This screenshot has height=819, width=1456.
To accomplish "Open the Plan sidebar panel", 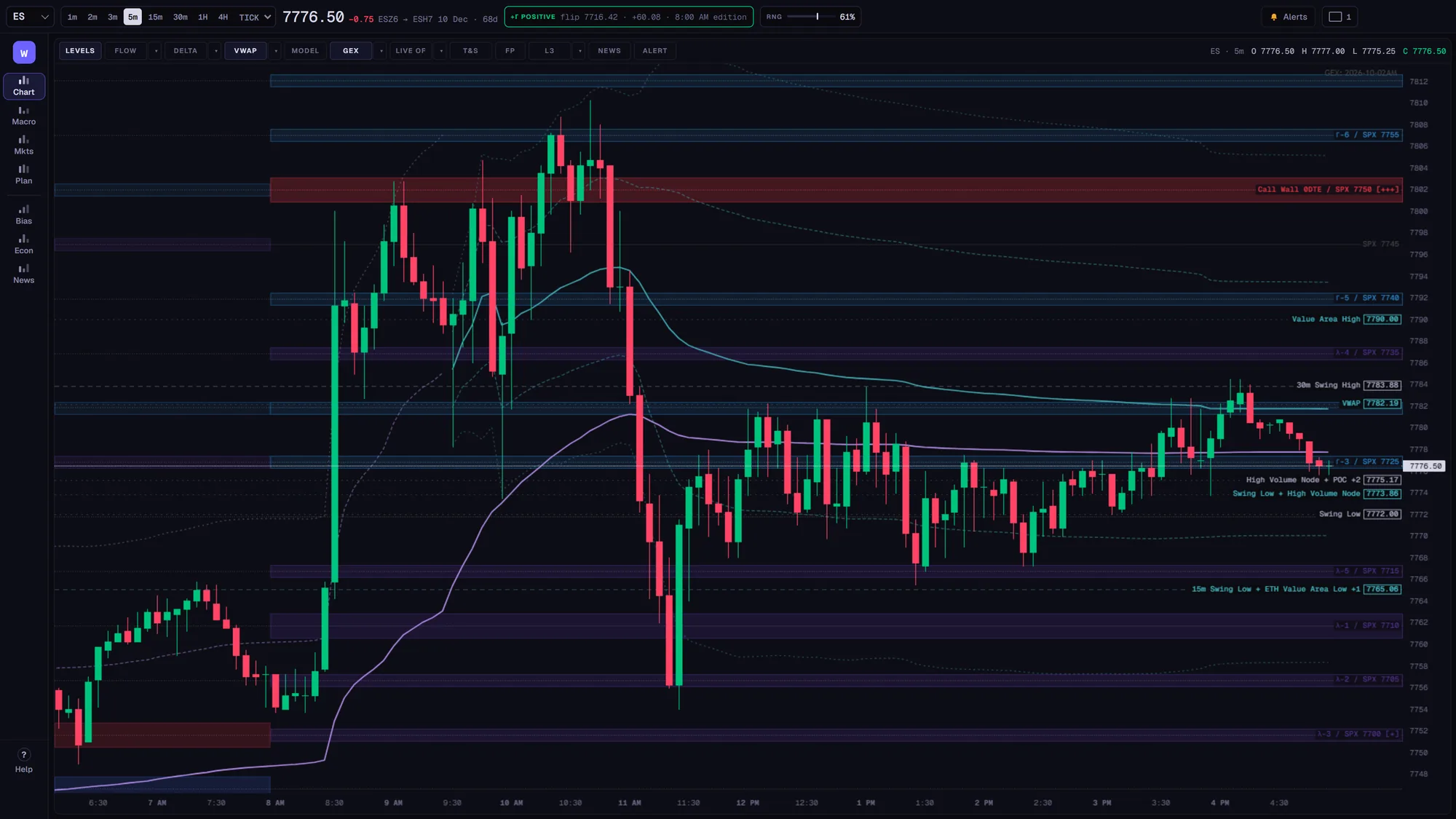I will [x=24, y=175].
